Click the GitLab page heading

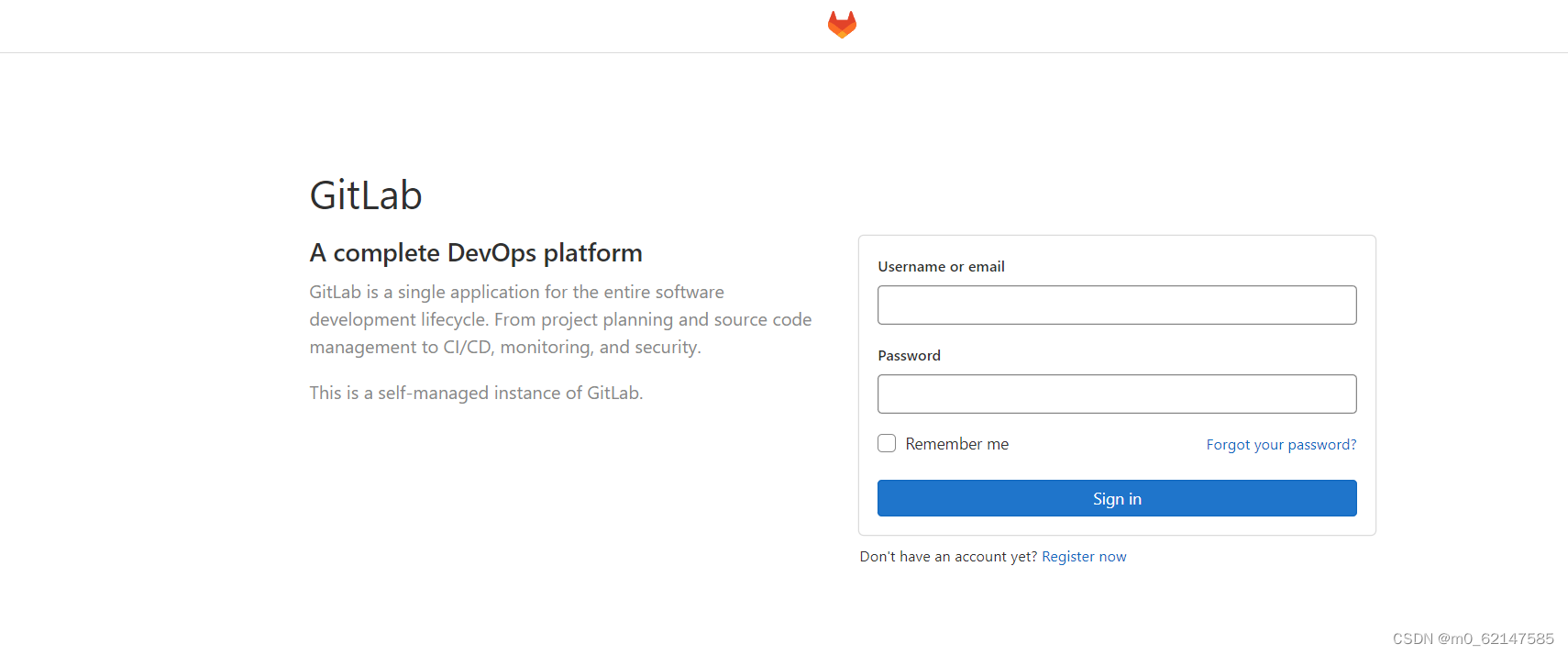pyautogui.click(x=366, y=195)
